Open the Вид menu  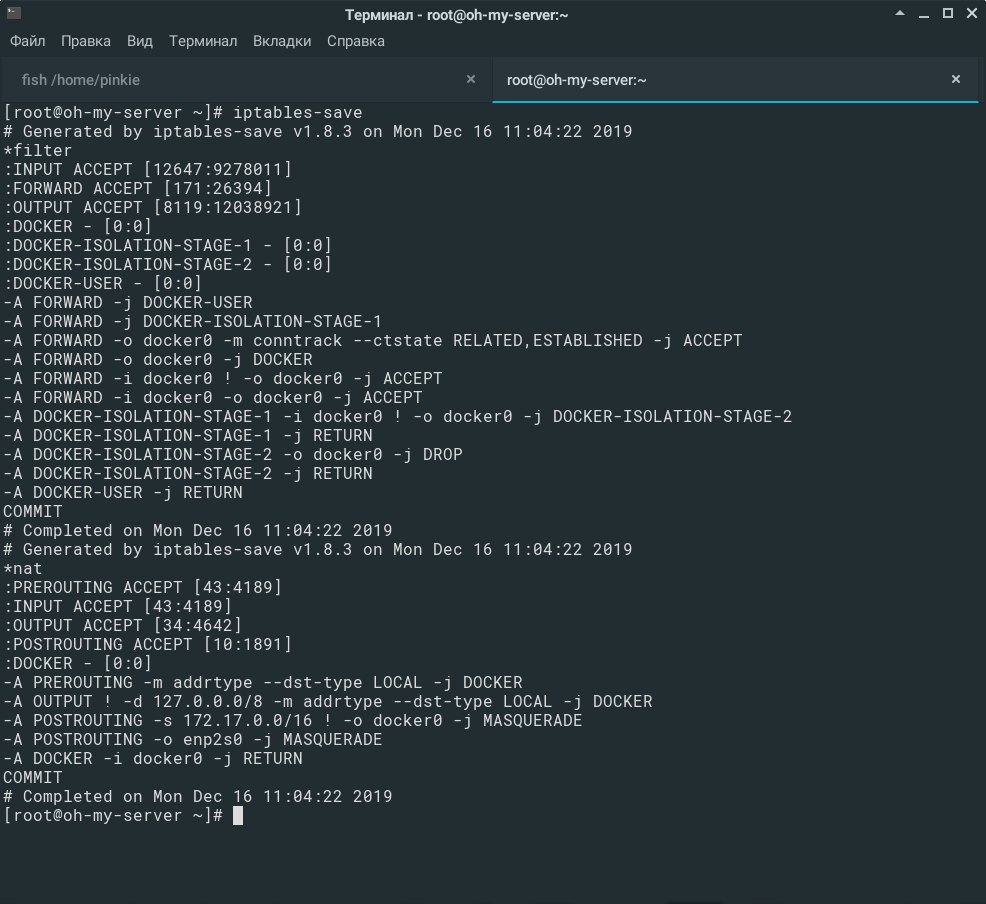(140, 41)
